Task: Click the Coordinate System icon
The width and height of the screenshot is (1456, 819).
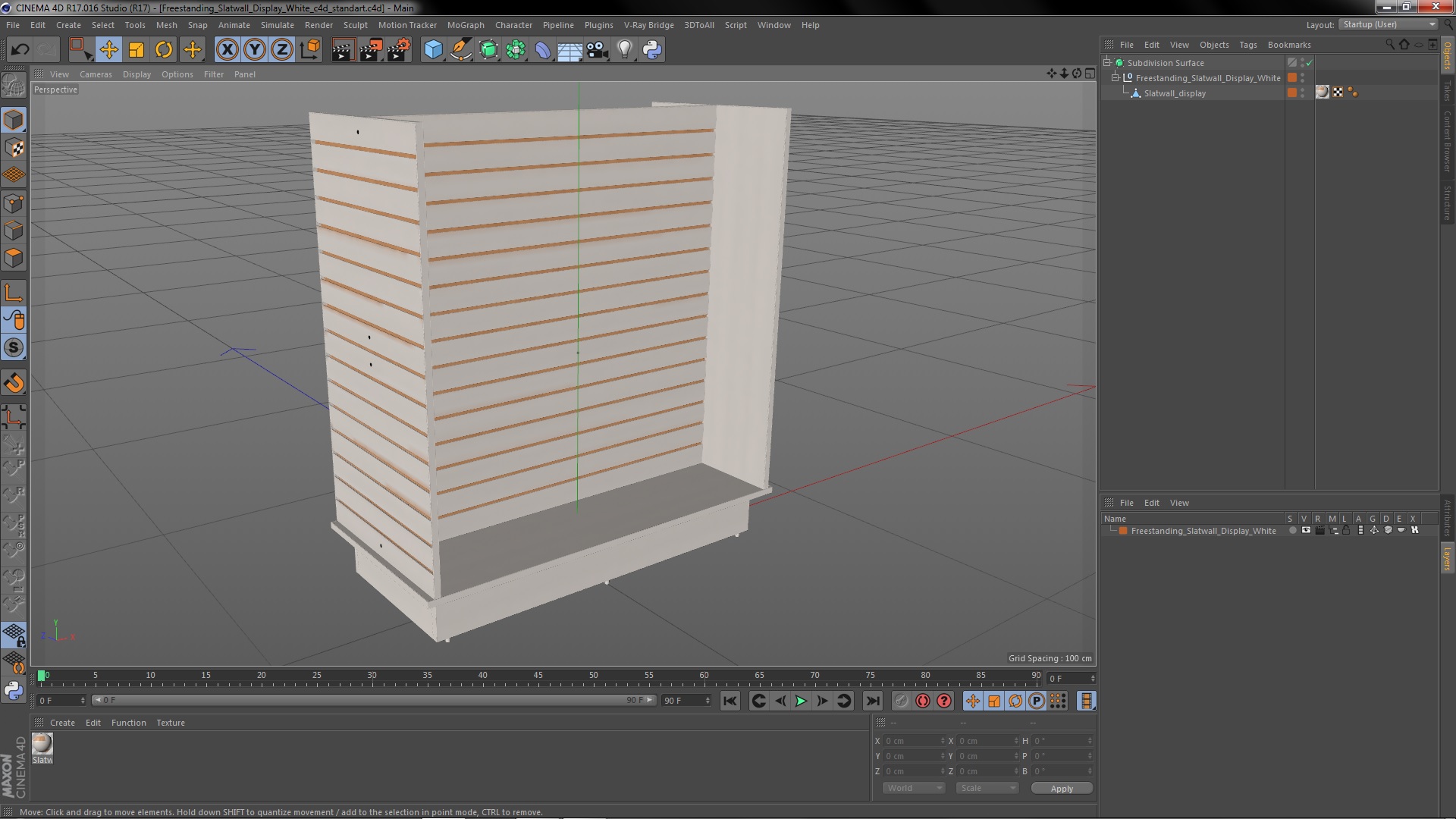Action: (309, 50)
